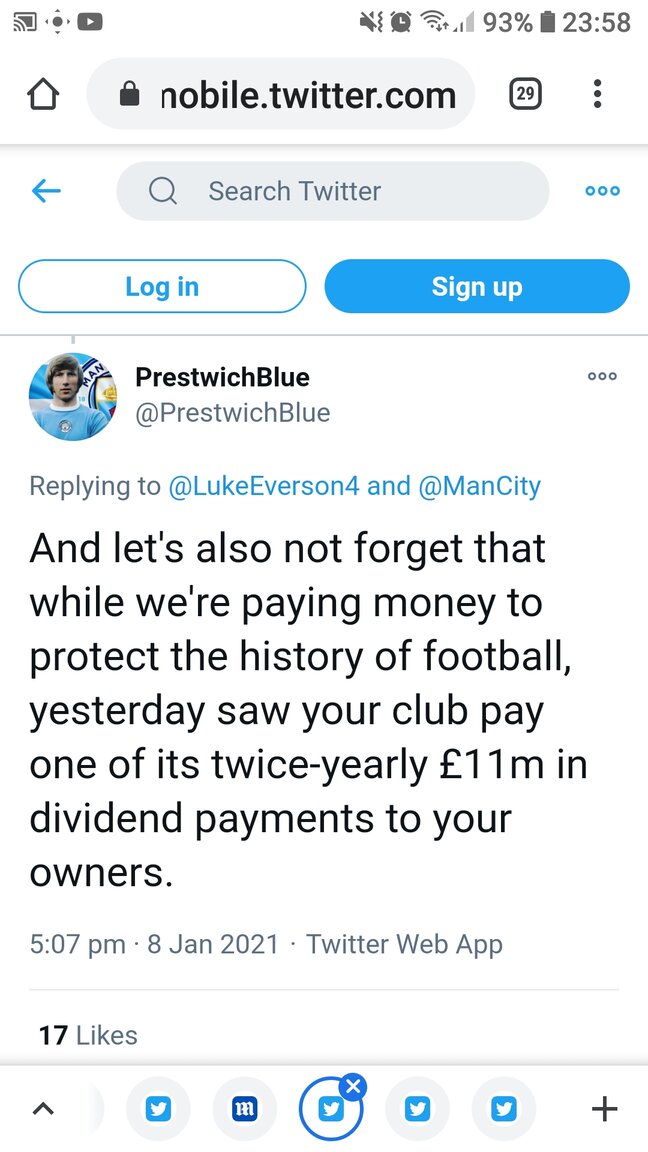648x1152 pixels.
Task: View the 17 Likes list
Action: pyautogui.click(x=88, y=1035)
